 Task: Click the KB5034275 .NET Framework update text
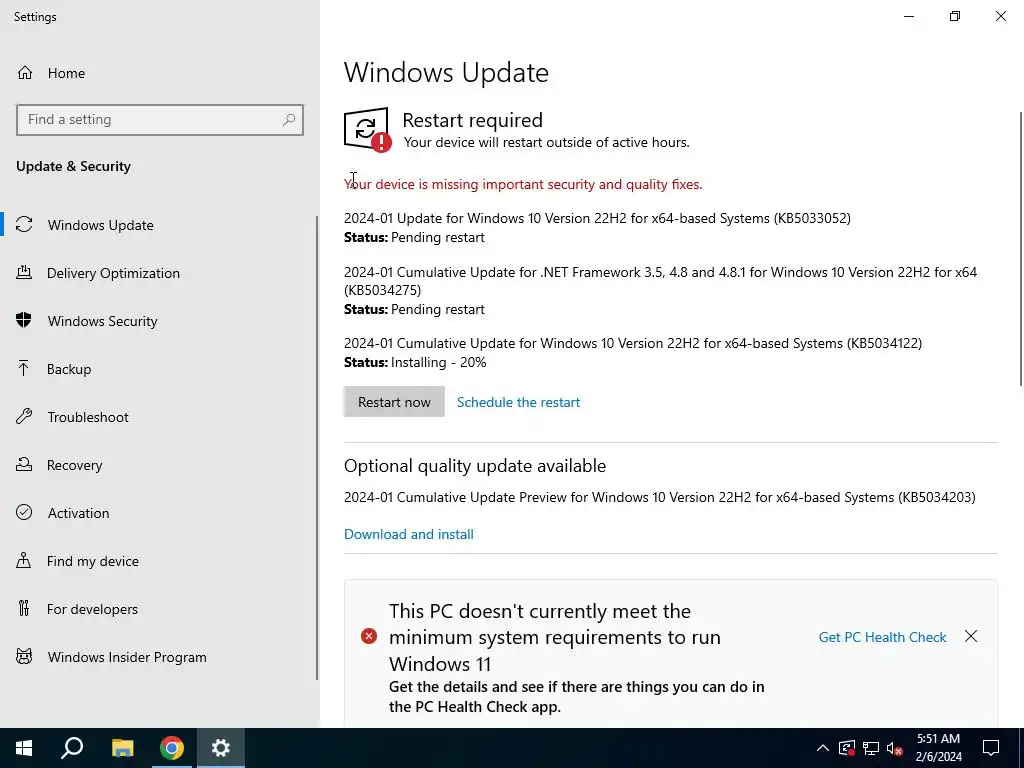[x=660, y=281]
